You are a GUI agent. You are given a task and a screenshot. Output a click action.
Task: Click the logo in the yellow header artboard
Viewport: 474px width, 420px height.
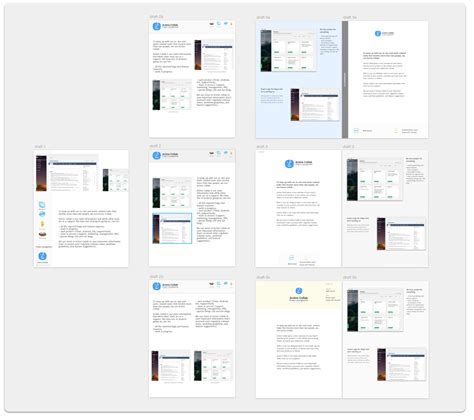tap(299, 295)
